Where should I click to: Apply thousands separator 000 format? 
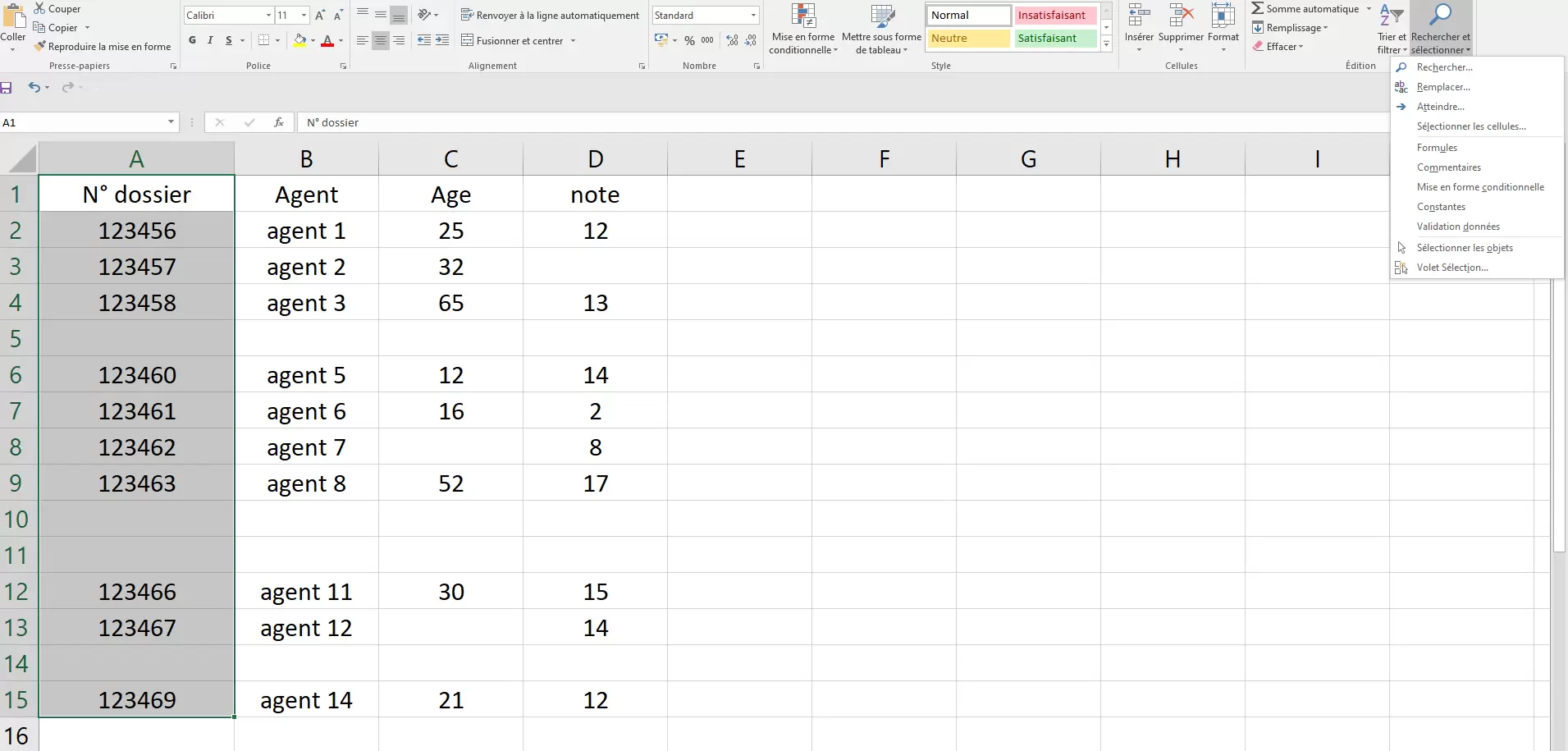tap(707, 40)
